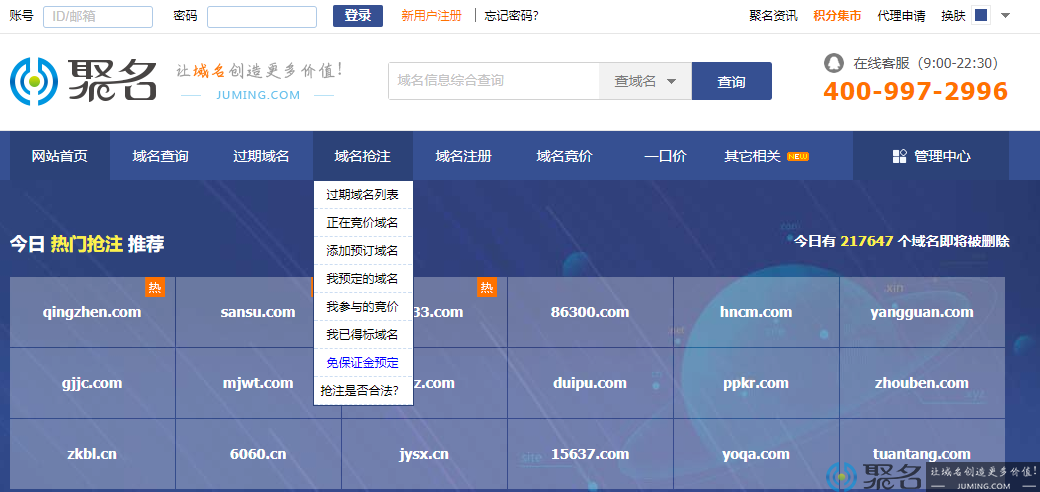Select 正在竞价域名 from the dropdown menu
1040x492 pixels.
pyautogui.click(x=363, y=223)
